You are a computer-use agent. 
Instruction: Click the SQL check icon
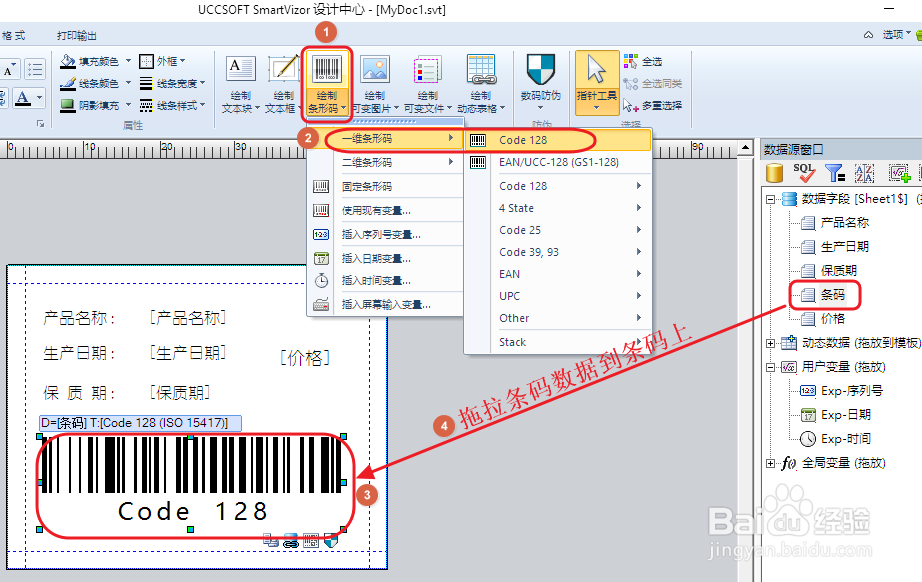pos(804,173)
